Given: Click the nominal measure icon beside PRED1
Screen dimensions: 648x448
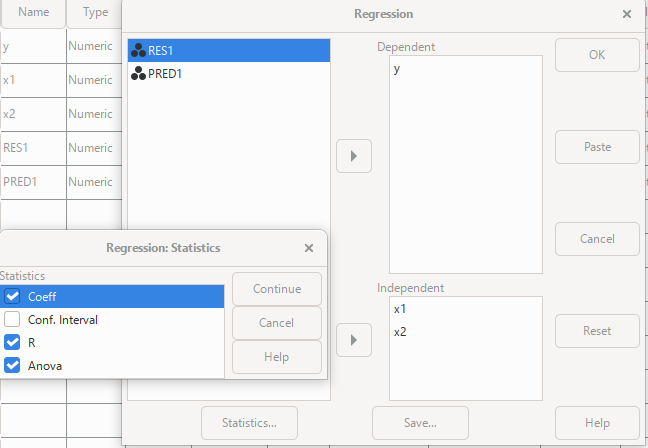Looking at the screenshot, I should (x=138, y=74).
